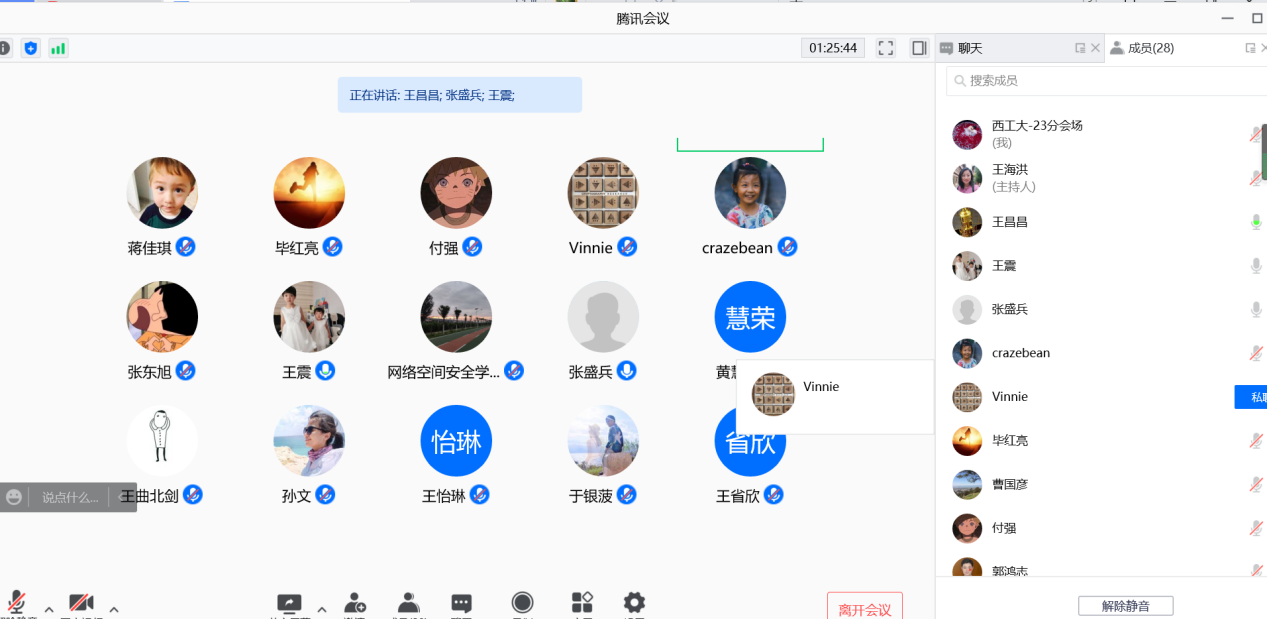The height and width of the screenshot is (619, 1267).
Task: Expand audio options arrow beside microphone
Action: point(49,609)
